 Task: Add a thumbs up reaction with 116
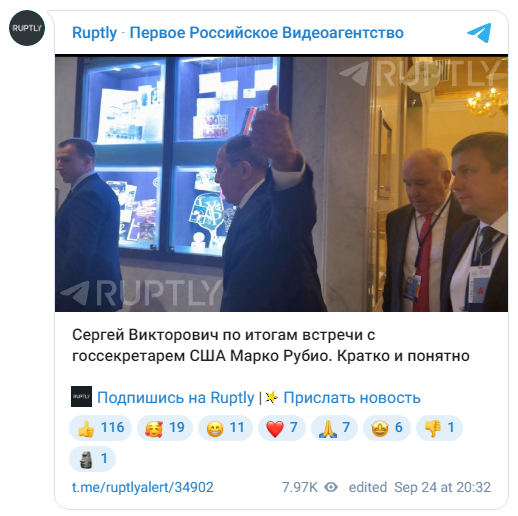tap(100, 428)
